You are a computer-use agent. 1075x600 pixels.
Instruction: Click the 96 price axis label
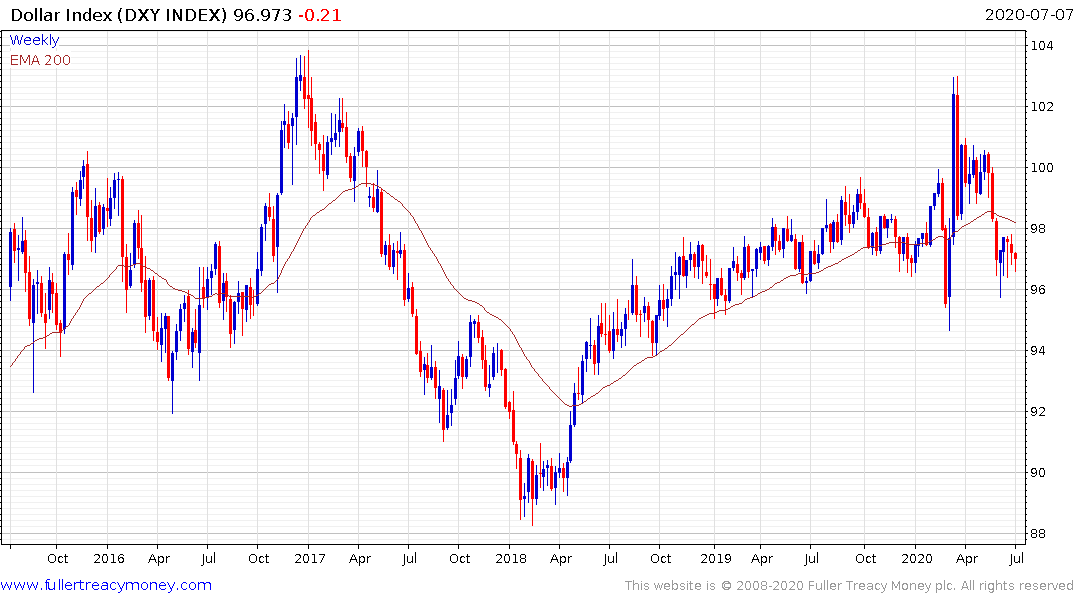coord(1038,289)
